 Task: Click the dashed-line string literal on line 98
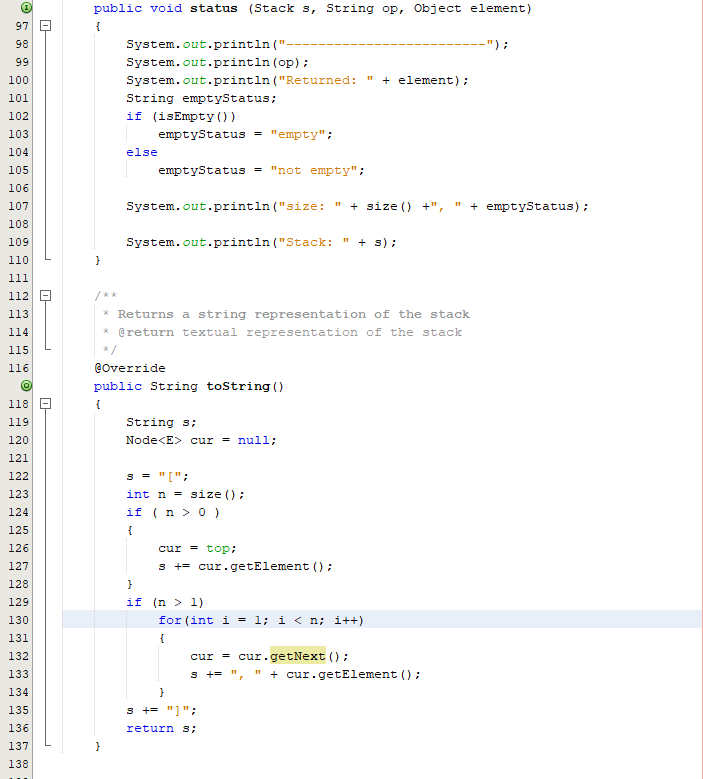386,44
